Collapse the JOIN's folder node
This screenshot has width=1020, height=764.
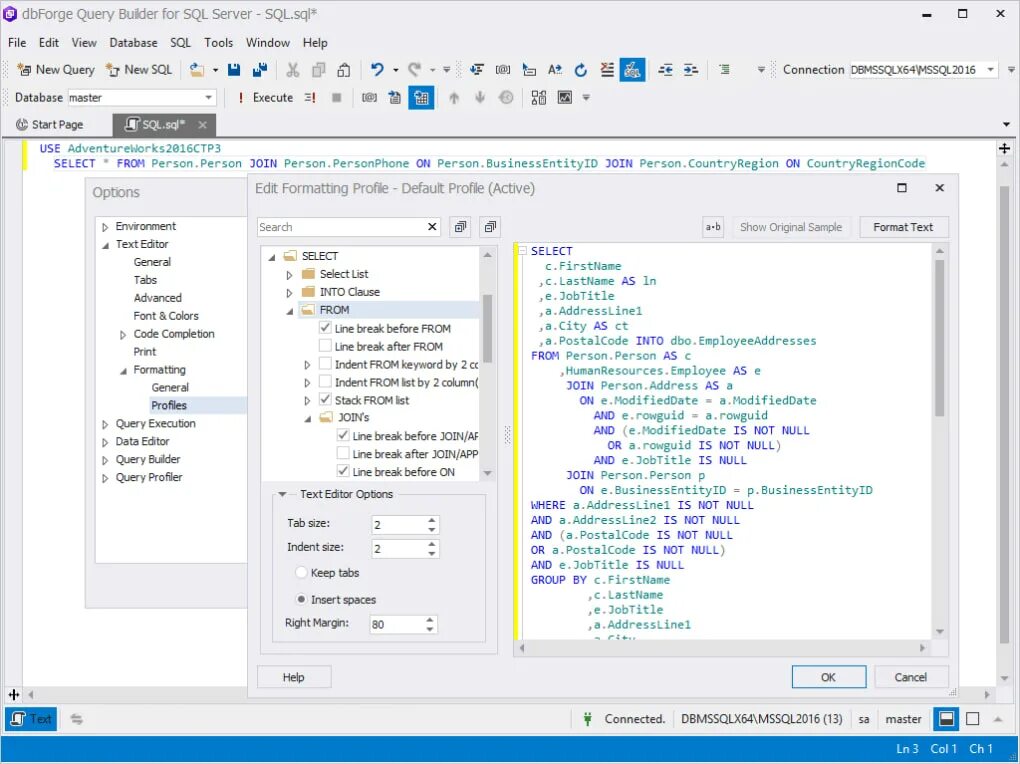click(308, 418)
